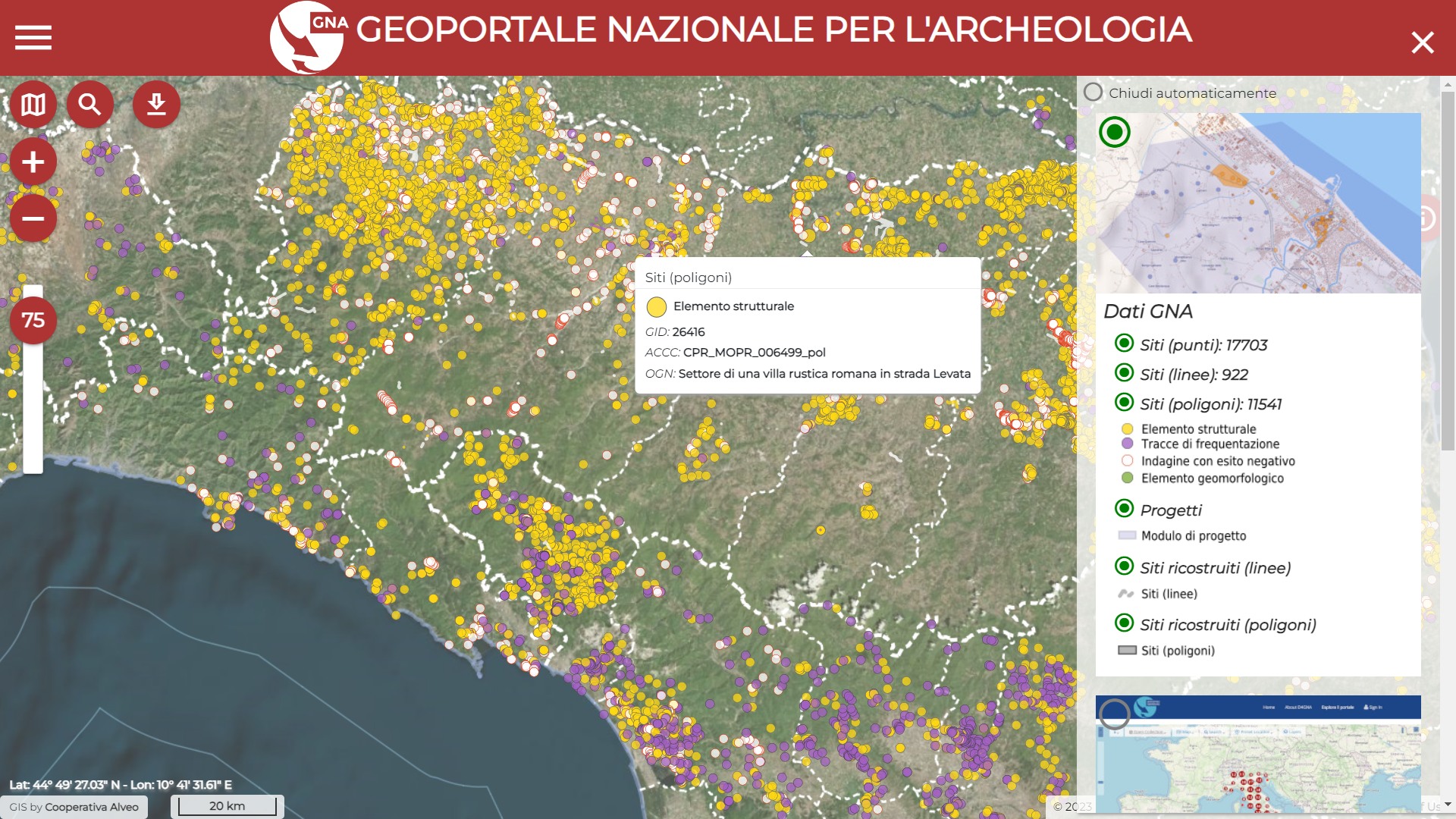Open the hamburger menu
Image resolution: width=1456 pixels, height=819 pixels.
(32, 36)
